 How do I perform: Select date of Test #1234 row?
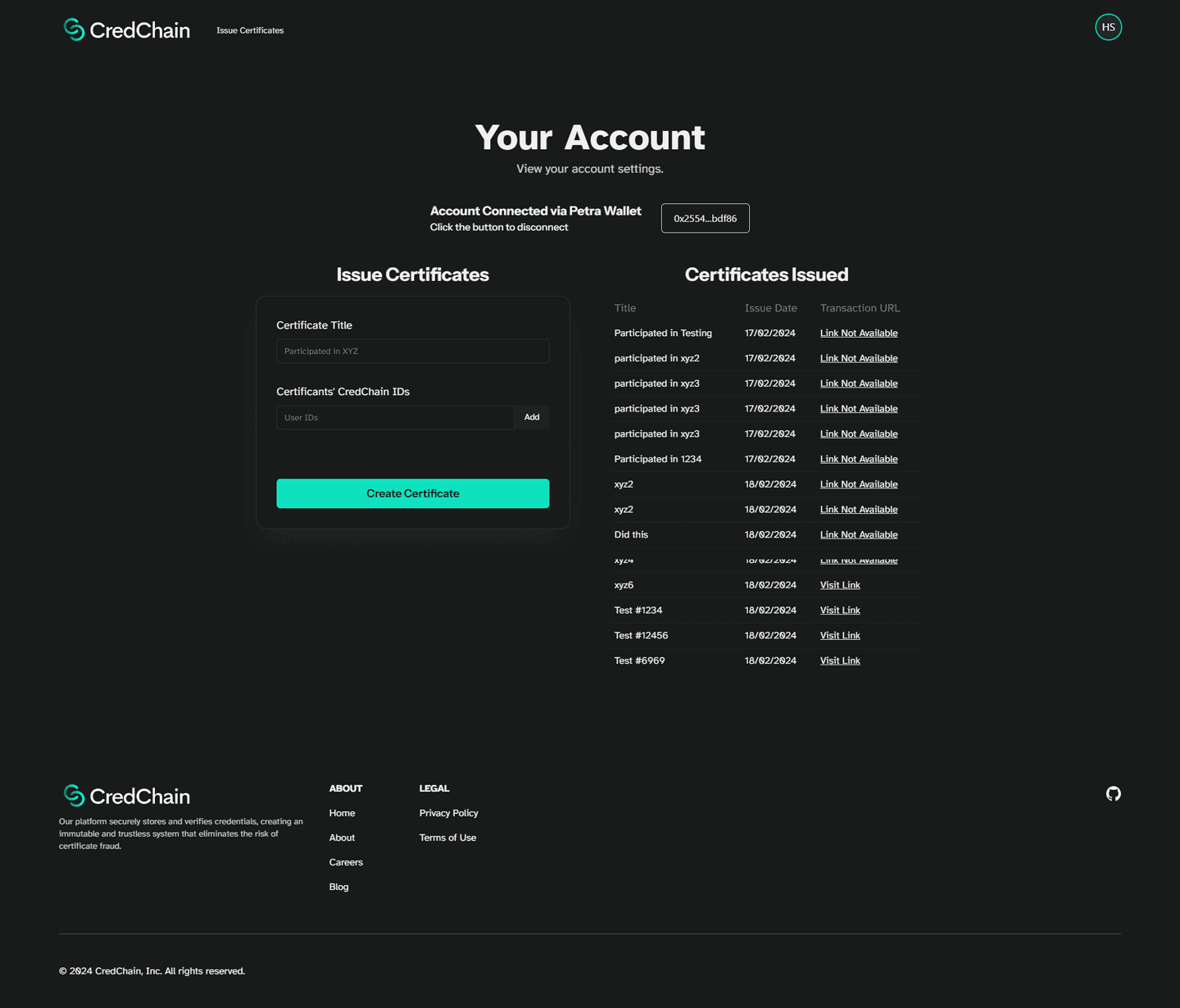(770, 611)
